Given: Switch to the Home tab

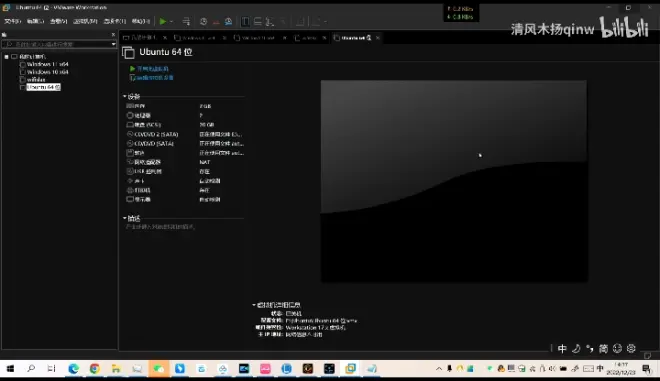Looking at the screenshot, I should (140, 38).
